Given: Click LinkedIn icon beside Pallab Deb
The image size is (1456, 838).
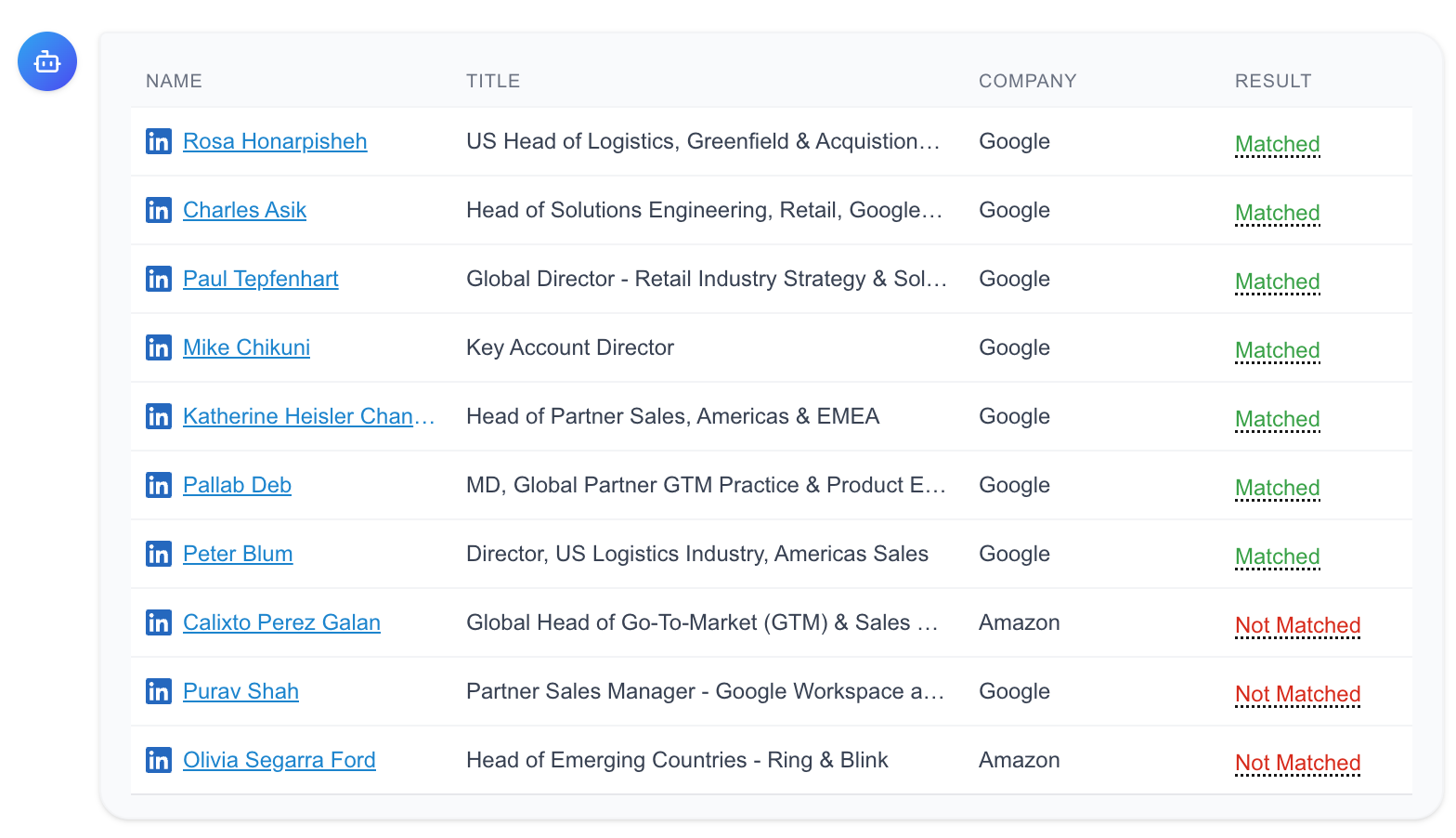Looking at the screenshot, I should tap(159, 485).
